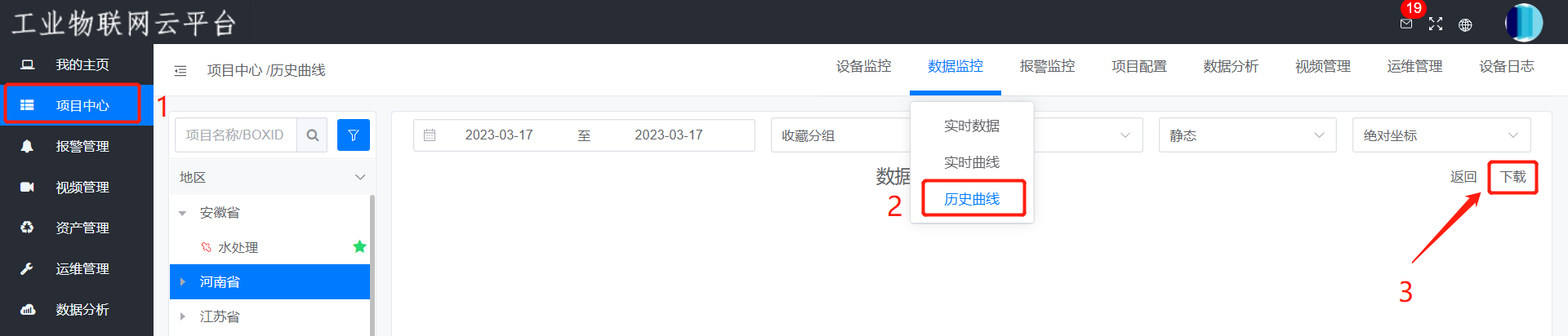The height and width of the screenshot is (336, 1568).
Task: Open the mail notifications icon
Action: tap(1405, 24)
